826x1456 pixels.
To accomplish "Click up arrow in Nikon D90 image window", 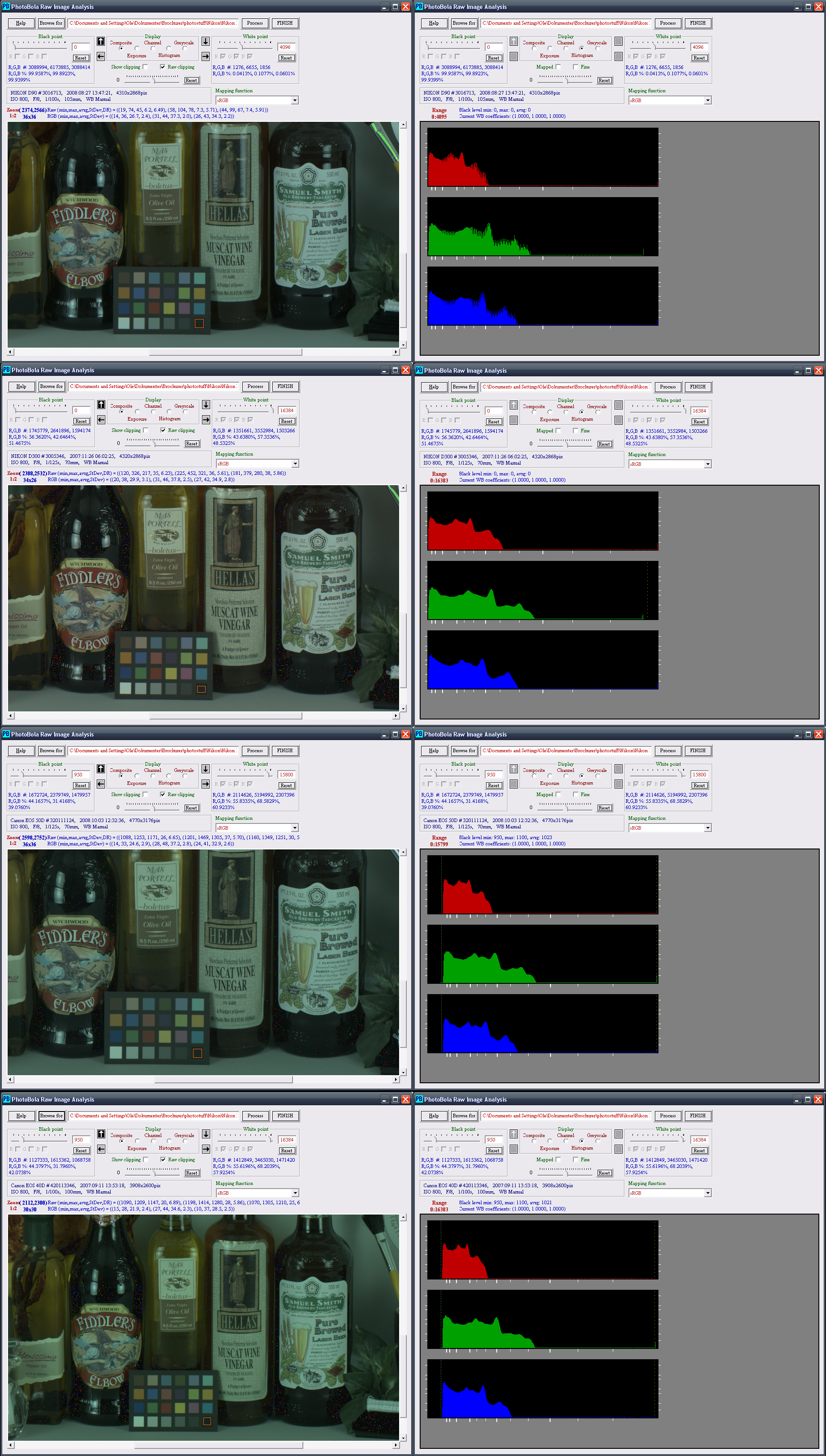I will (100, 41).
